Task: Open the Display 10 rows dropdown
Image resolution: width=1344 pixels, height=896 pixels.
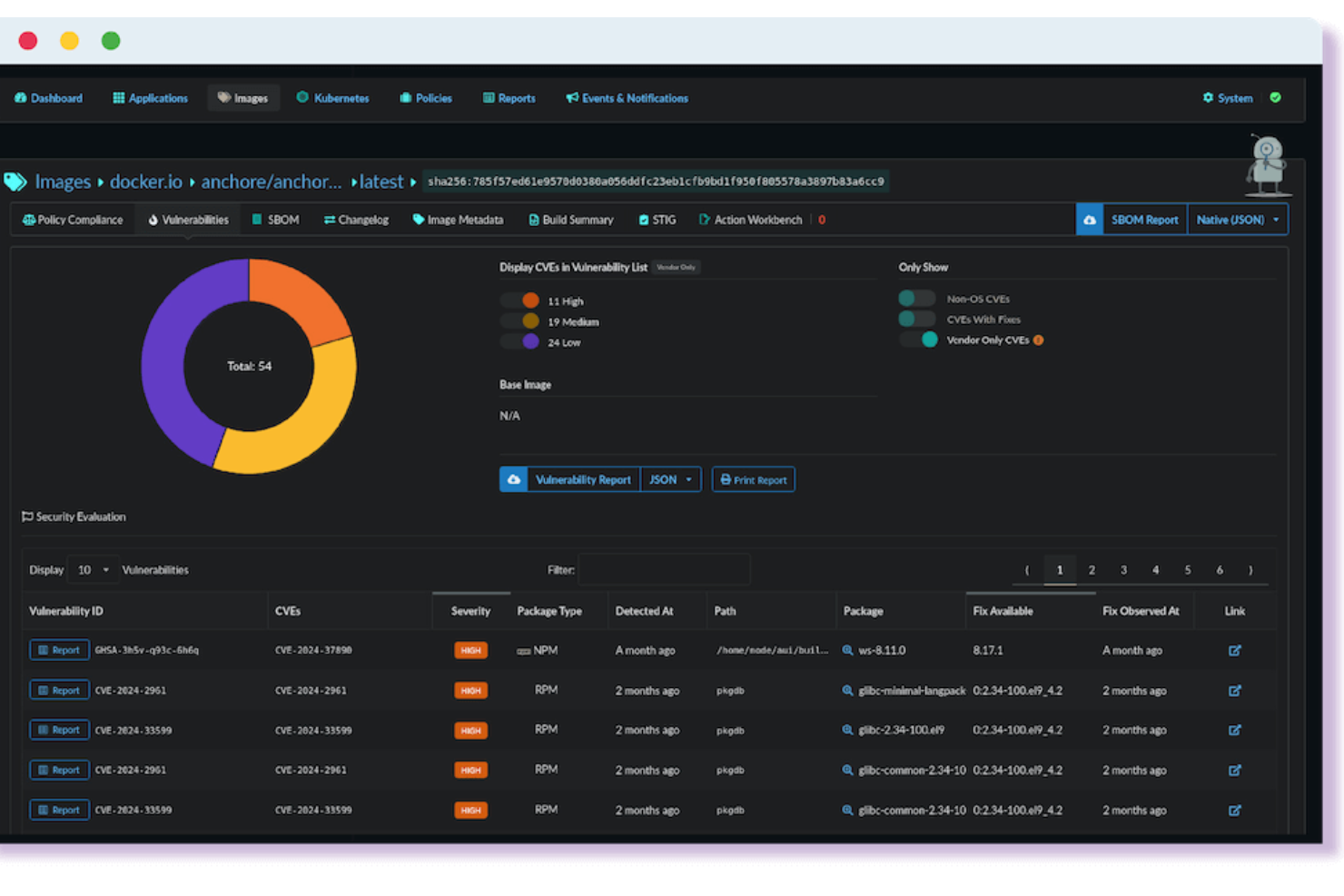Action: [x=94, y=570]
